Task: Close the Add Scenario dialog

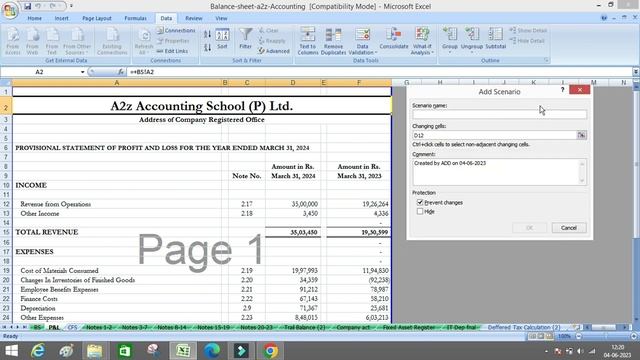Action: [x=580, y=90]
